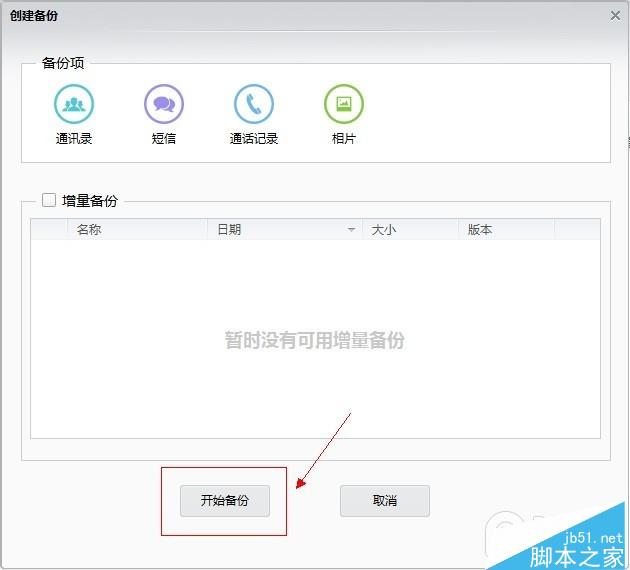The width and height of the screenshot is (630, 570).
Task: Select the 相片 photos backup icon
Action: (344, 104)
